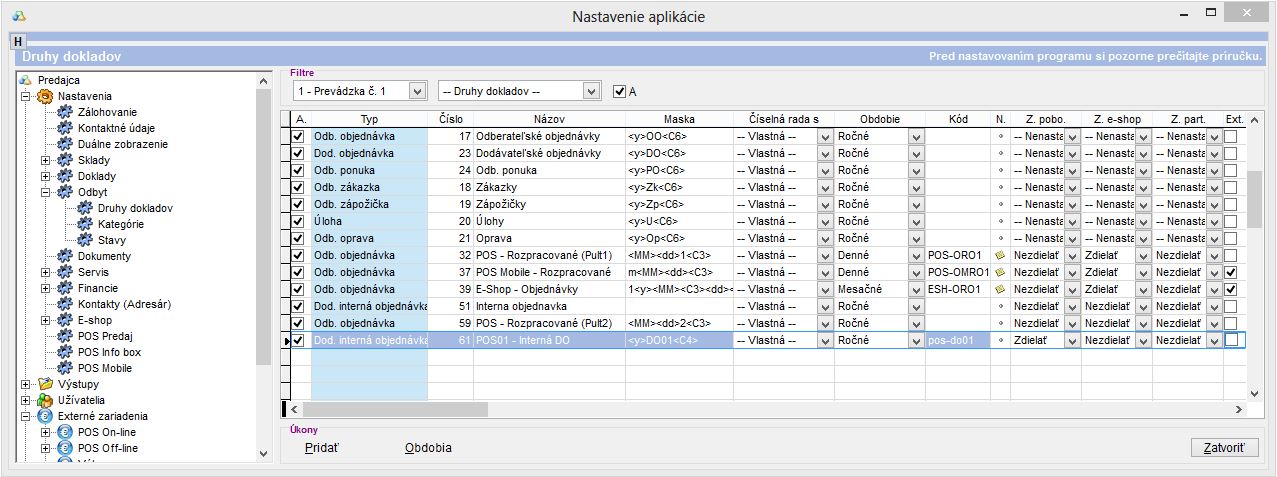
Task: Click the Pridať action
Action: coord(322,447)
